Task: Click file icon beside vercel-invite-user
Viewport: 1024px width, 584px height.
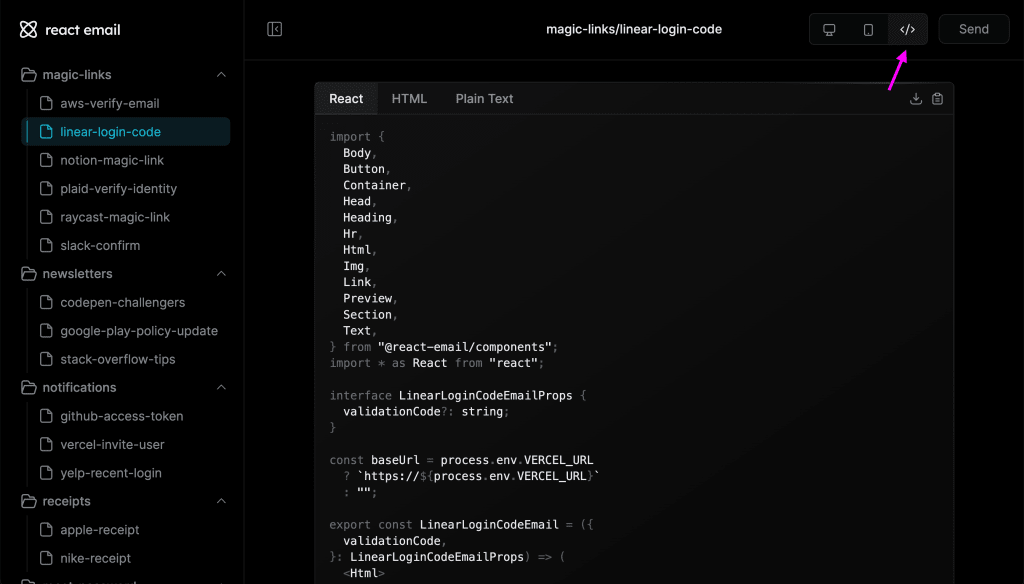Action: (x=46, y=444)
